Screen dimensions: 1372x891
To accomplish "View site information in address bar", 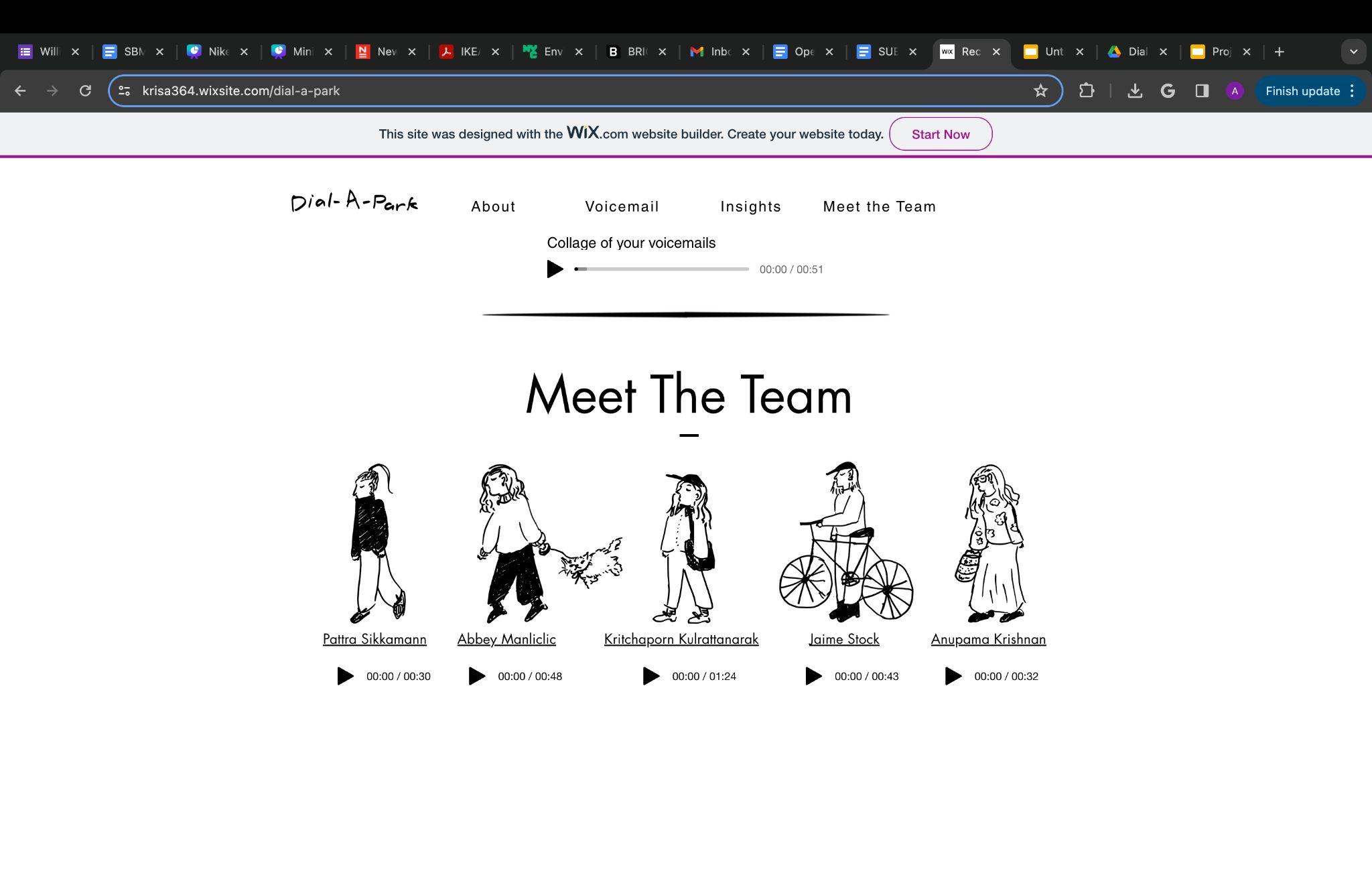I will 125,91.
